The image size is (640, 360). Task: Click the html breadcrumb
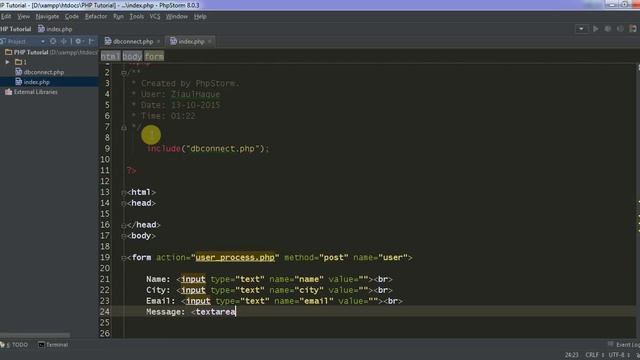111,56
